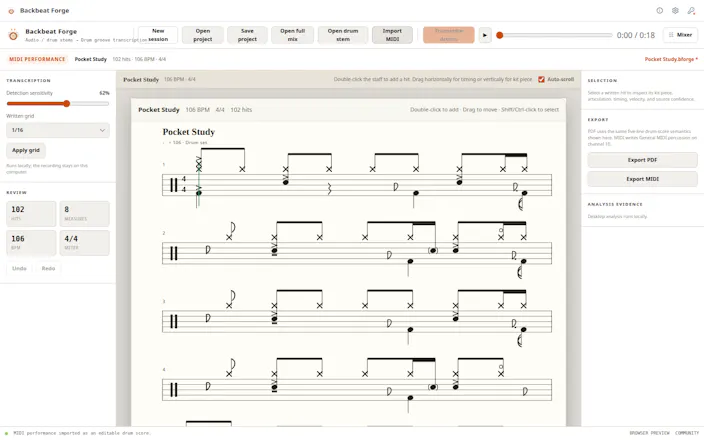Viewport: 704px width, 440px height.
Task: Start a New session
Action: 158,35
